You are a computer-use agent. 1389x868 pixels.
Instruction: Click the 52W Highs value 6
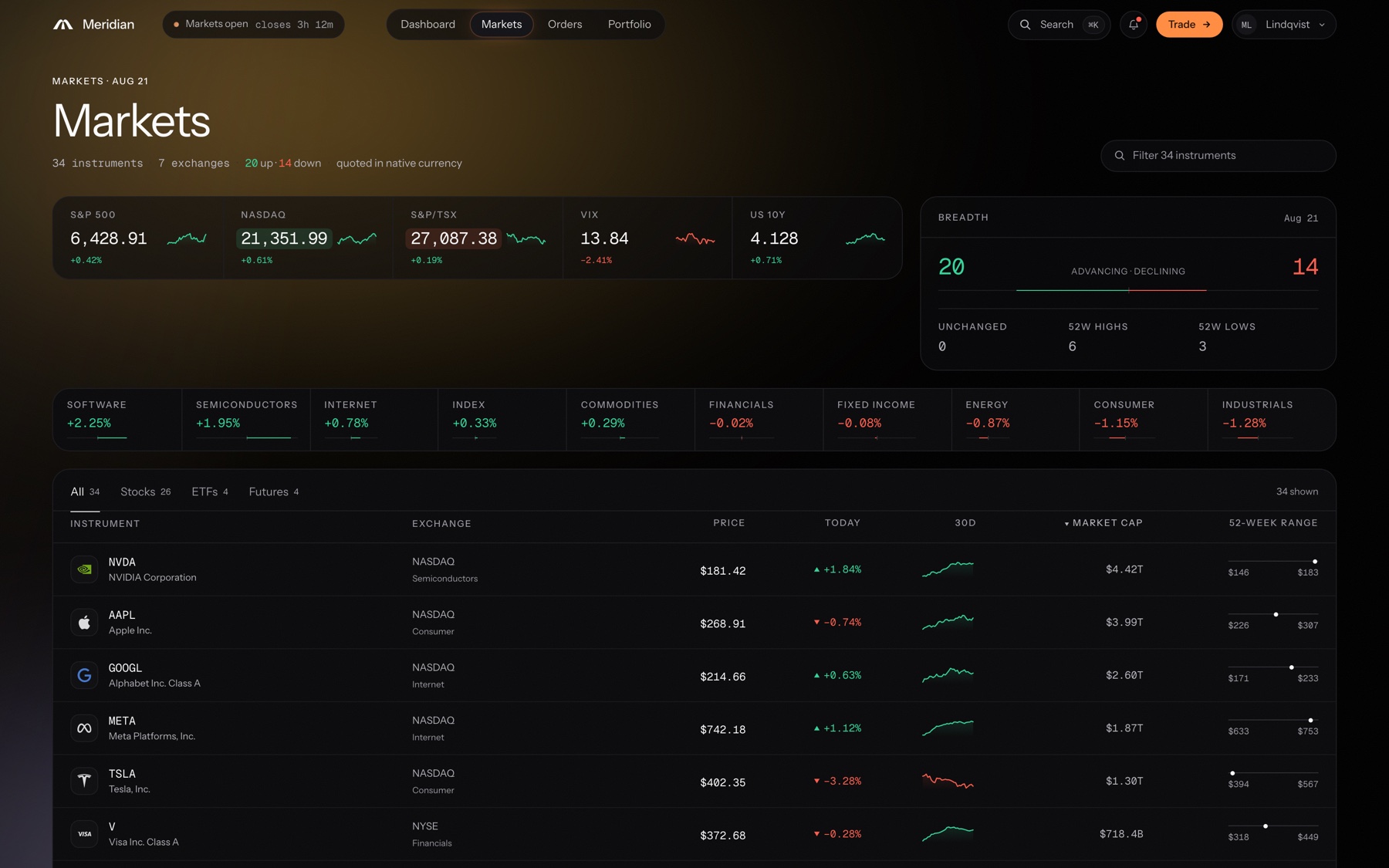[1073, 346]
